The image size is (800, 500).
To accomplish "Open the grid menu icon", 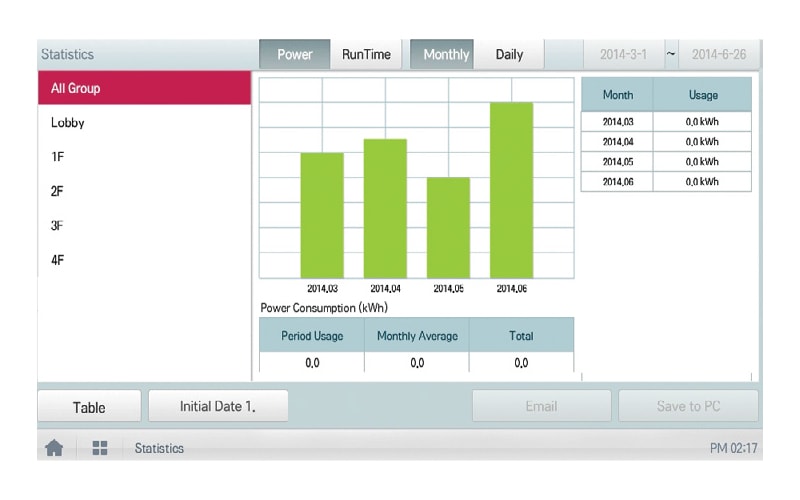I will pyautogui.click(x=100, y=448).
